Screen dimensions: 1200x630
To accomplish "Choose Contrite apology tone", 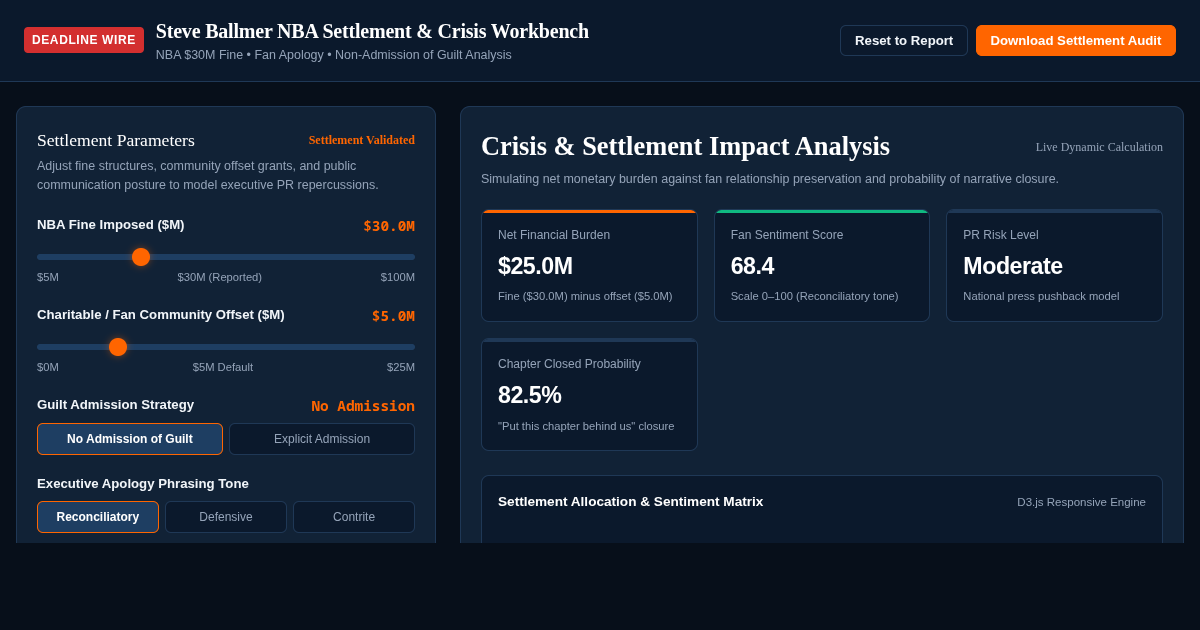I will pyautogui.click(x=354, y=517).
